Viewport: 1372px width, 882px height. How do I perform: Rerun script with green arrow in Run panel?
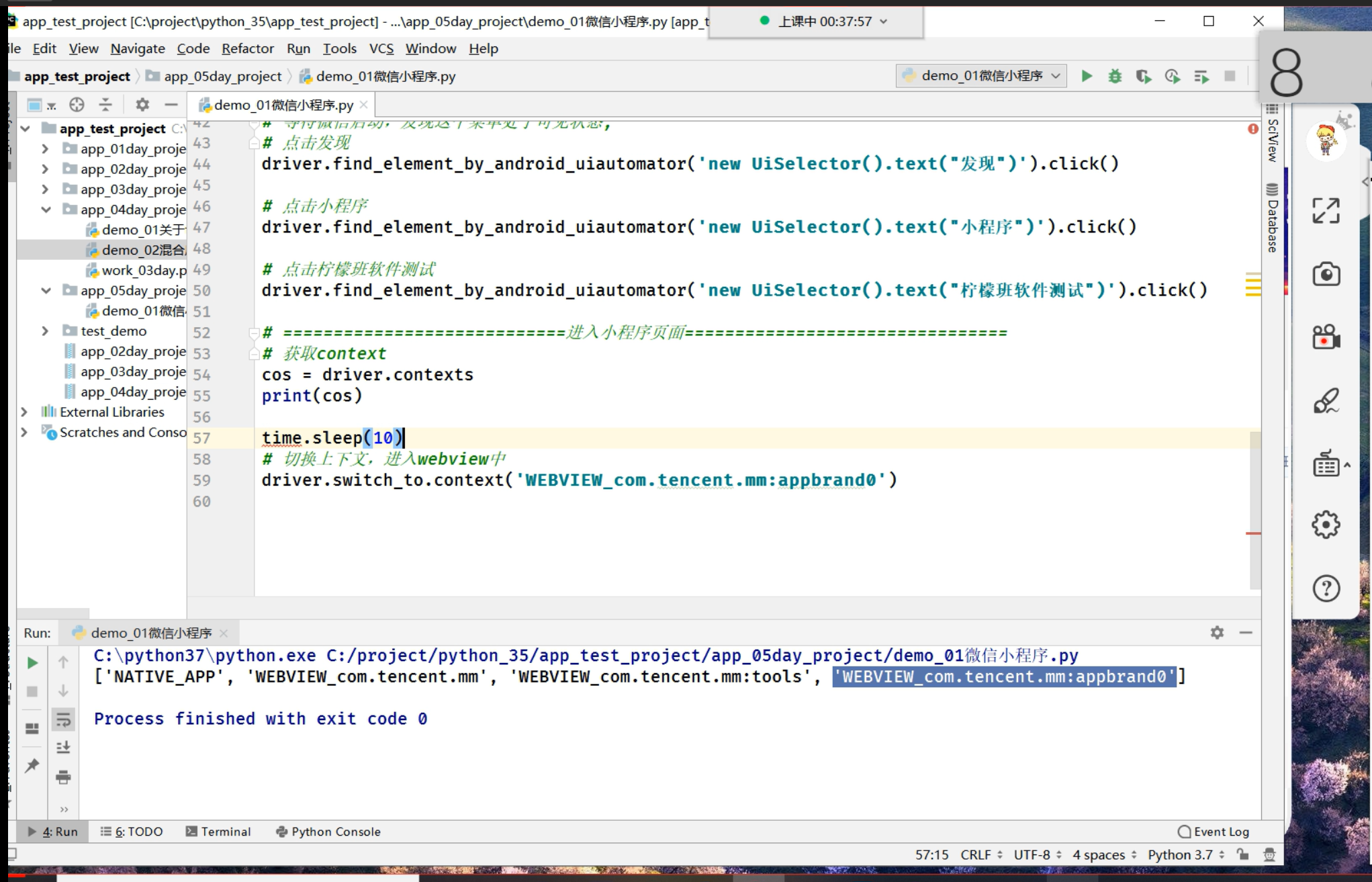point(32,663)
